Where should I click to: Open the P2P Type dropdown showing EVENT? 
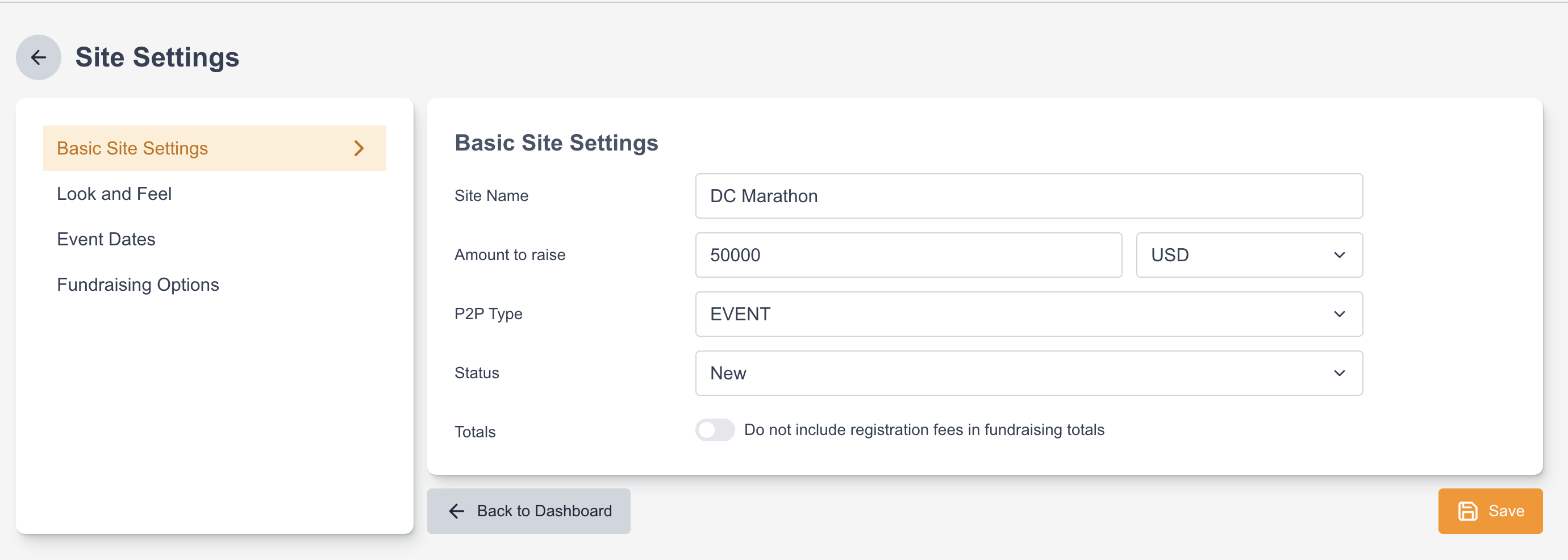click(1029, 314)
